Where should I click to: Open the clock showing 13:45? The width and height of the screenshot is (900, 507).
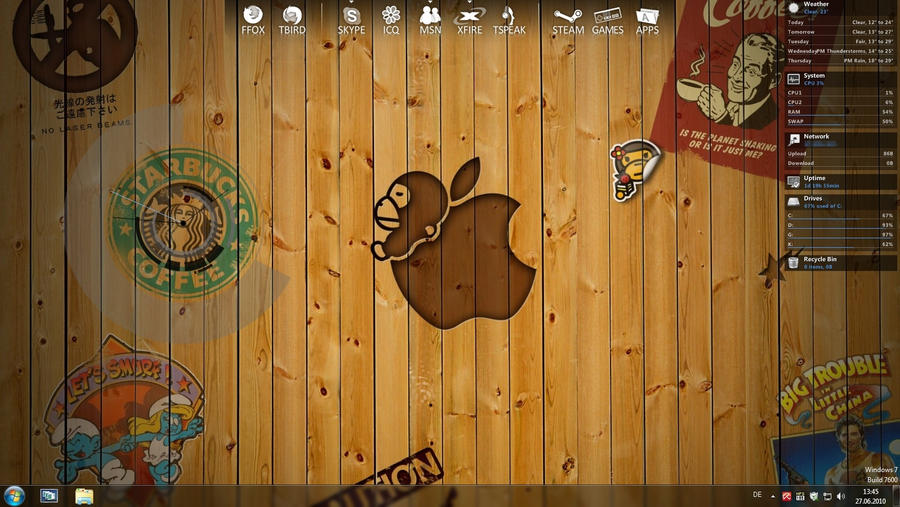point(871,496)
